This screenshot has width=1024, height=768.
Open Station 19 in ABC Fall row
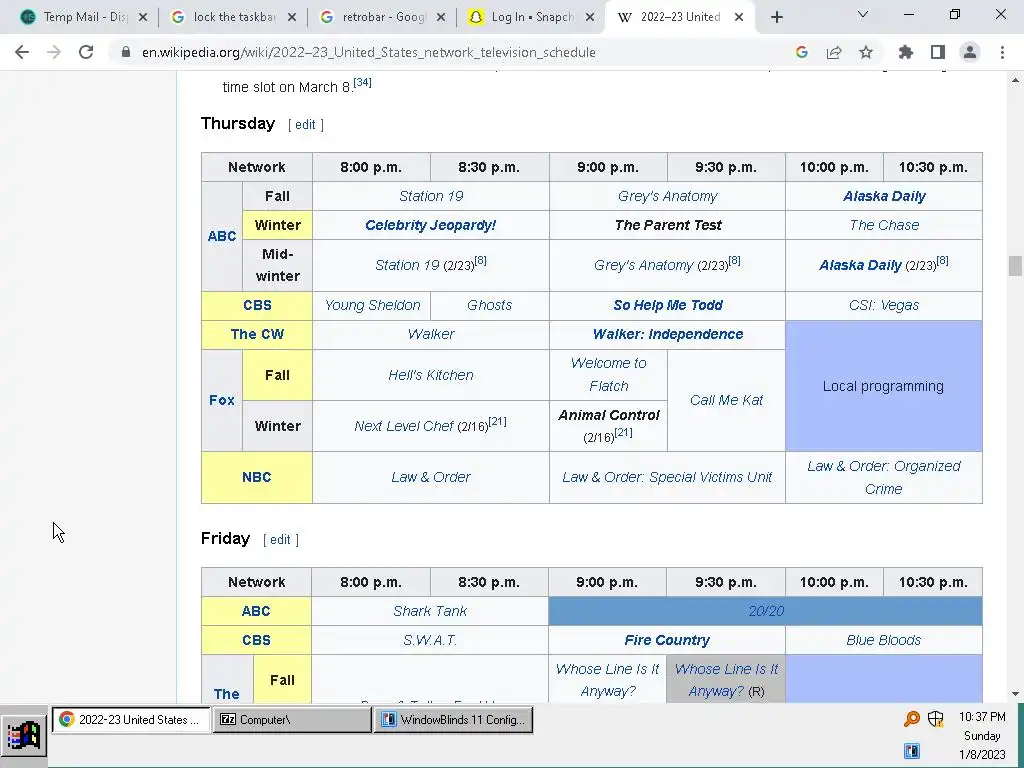[431, 196]
